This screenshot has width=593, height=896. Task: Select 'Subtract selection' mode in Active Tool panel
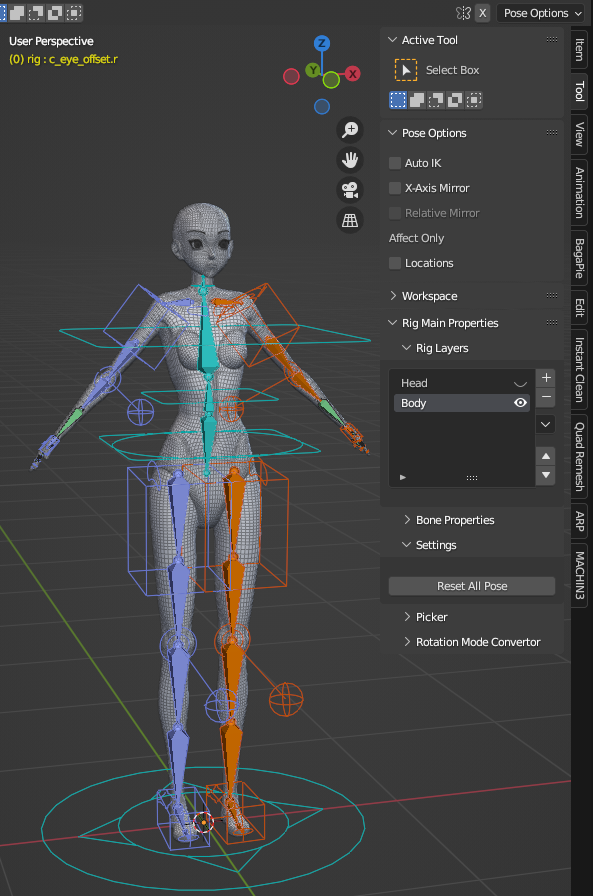436,100
